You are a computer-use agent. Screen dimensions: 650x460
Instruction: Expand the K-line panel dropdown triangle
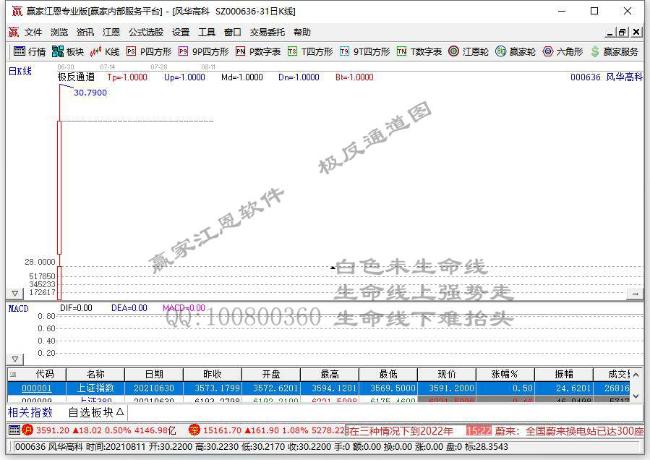coord(15,293)
